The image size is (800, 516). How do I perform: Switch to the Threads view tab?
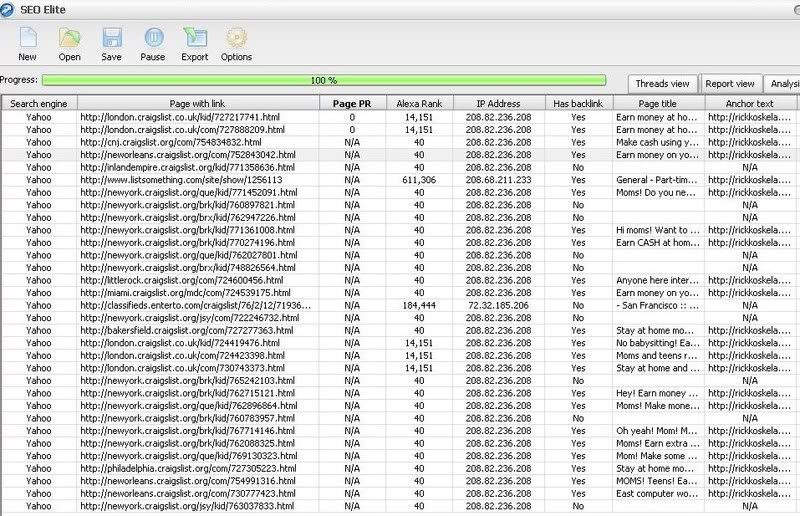coord(662,84)
